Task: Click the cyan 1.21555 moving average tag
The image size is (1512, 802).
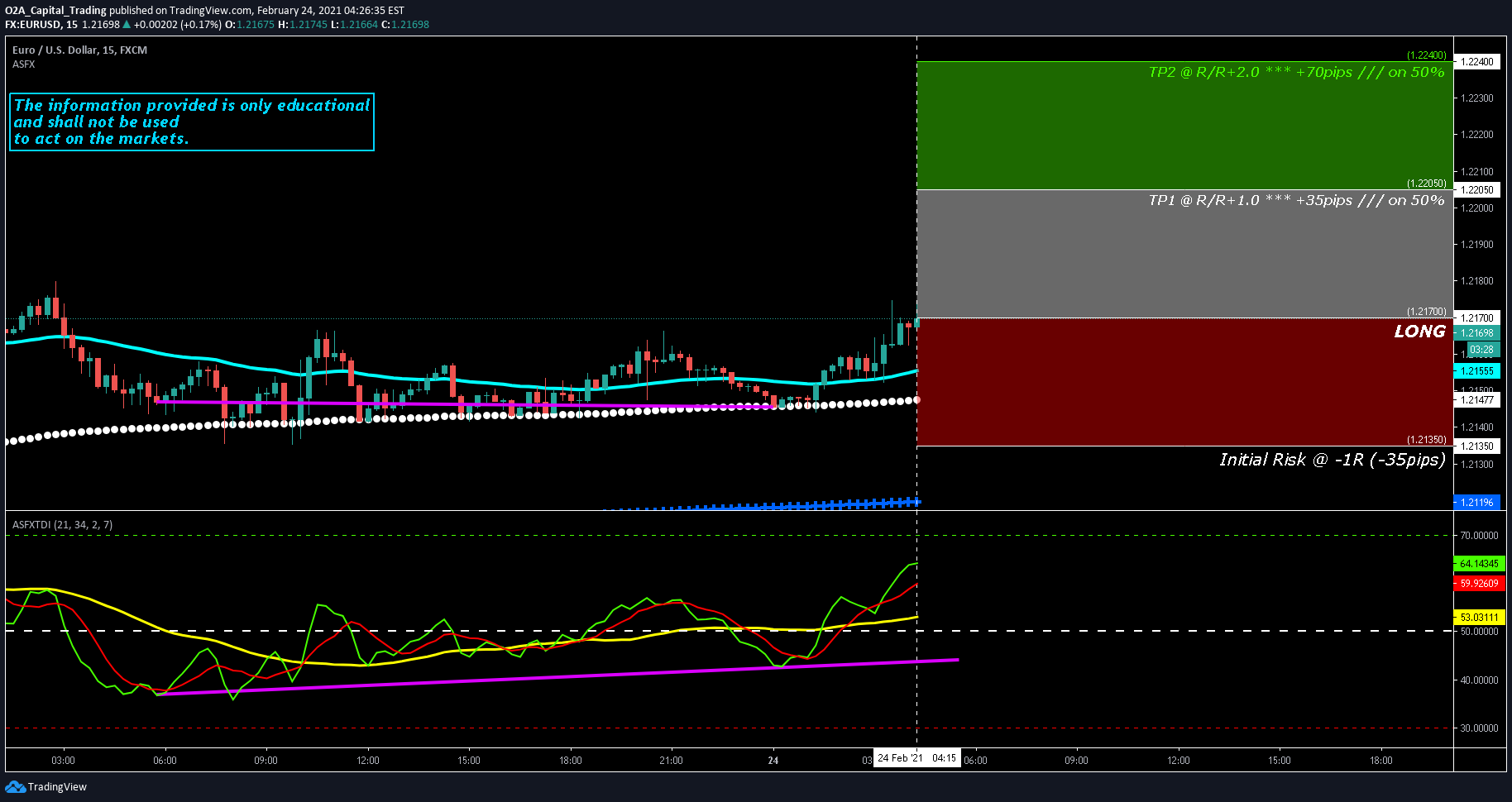Action: 1477,371
